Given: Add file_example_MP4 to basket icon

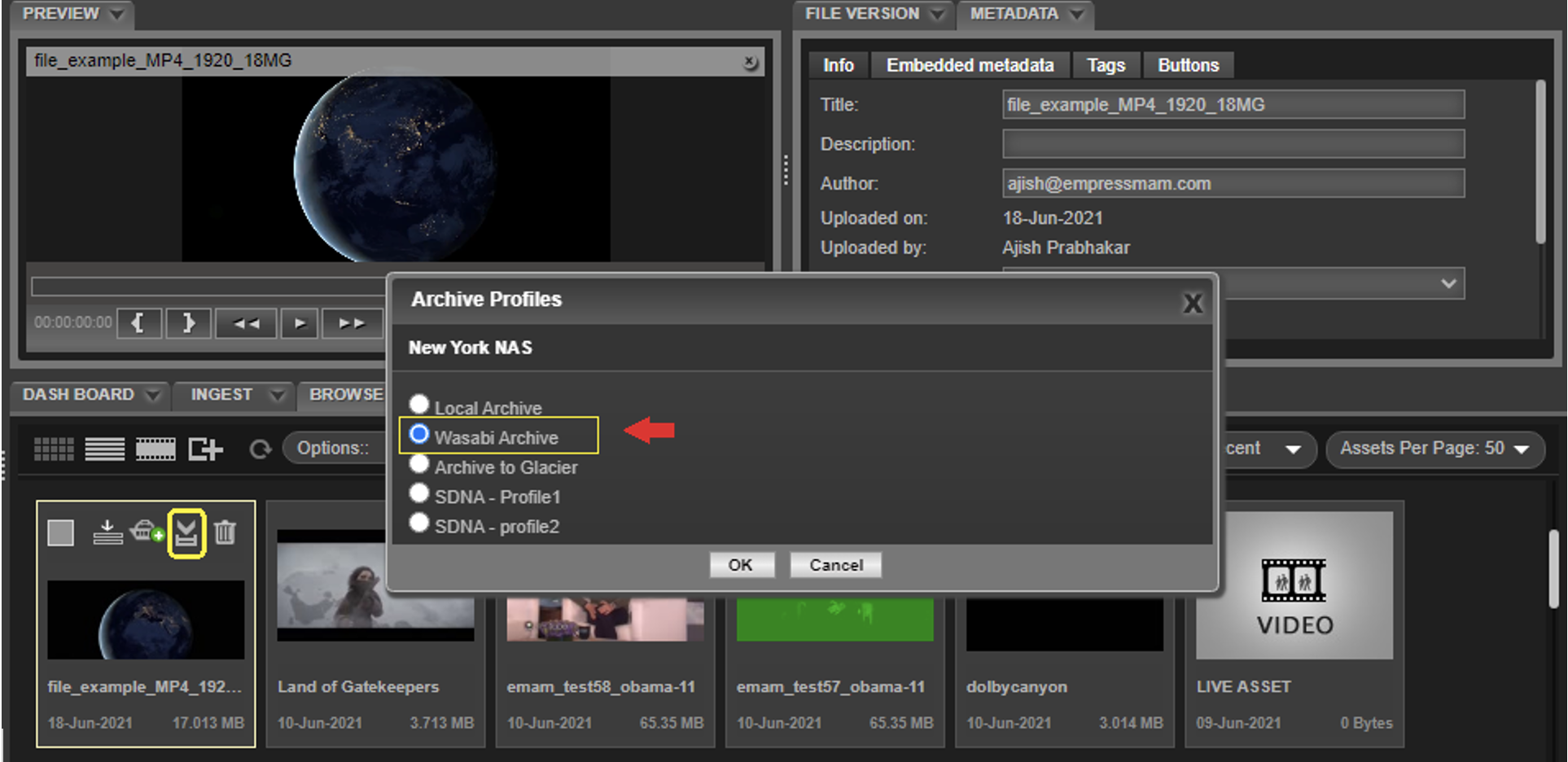Looking at the screenshot, I should tap(147, 532).
